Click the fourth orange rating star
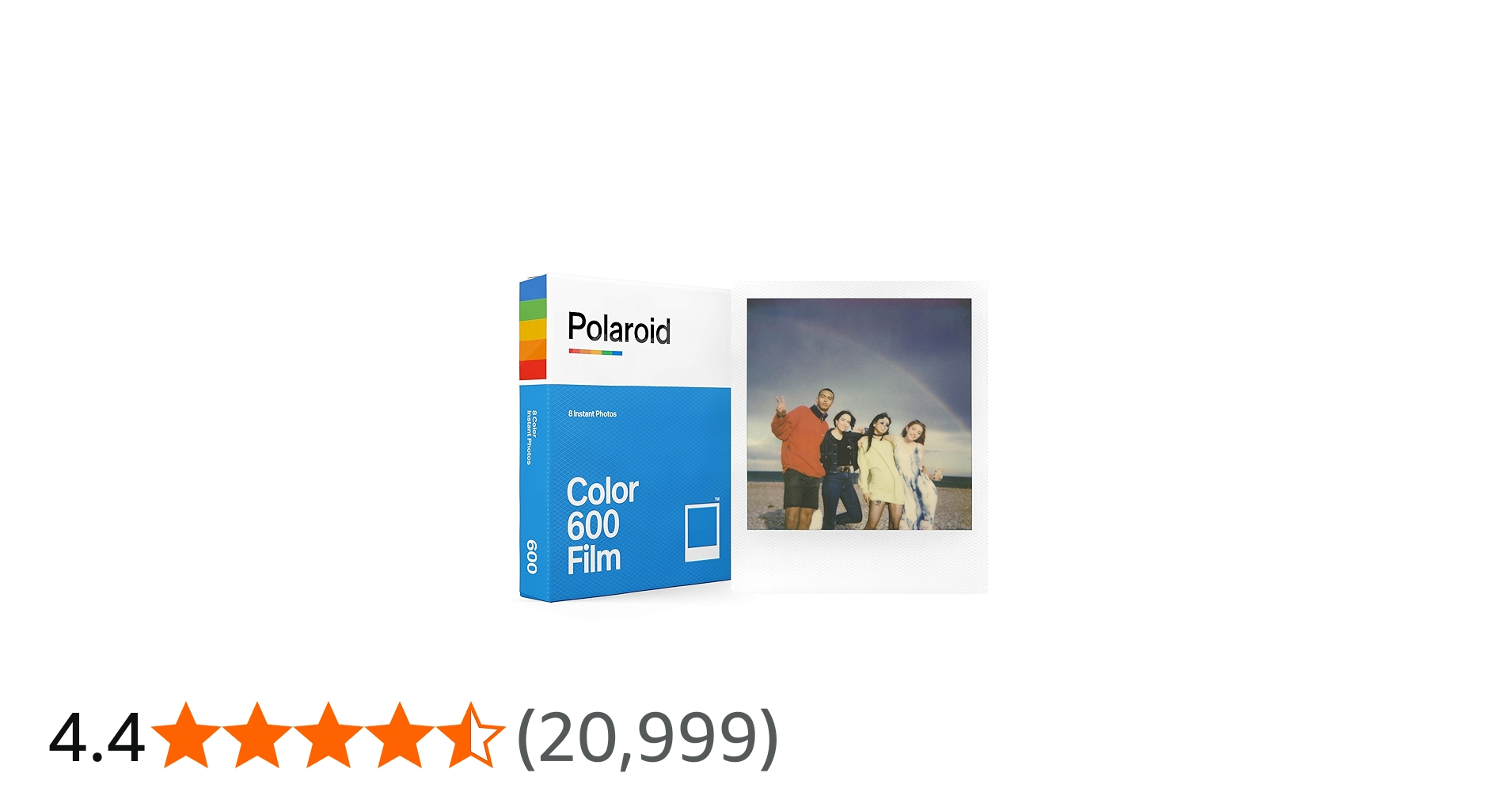Image resolution: width=1512 pixels, height=792 pixels. click(399, 736)
